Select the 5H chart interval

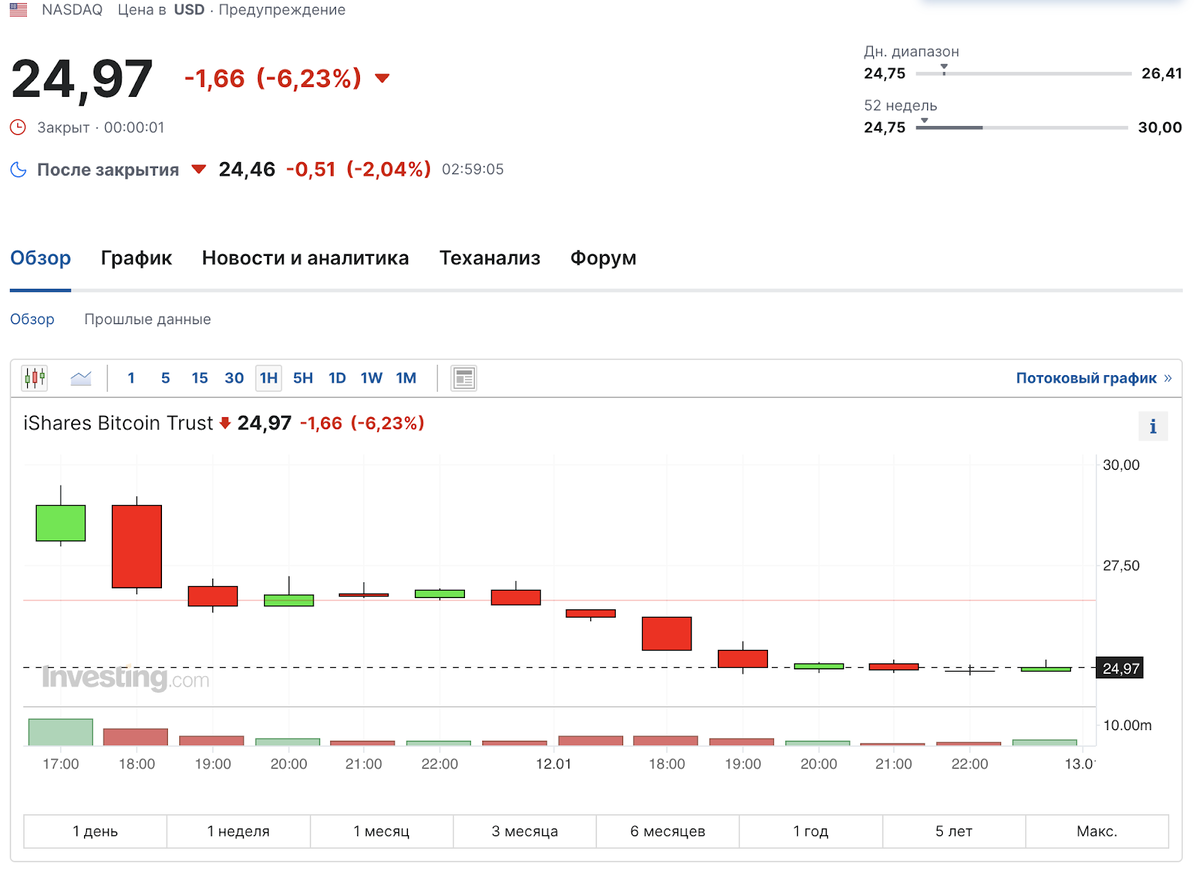[303, 378]
